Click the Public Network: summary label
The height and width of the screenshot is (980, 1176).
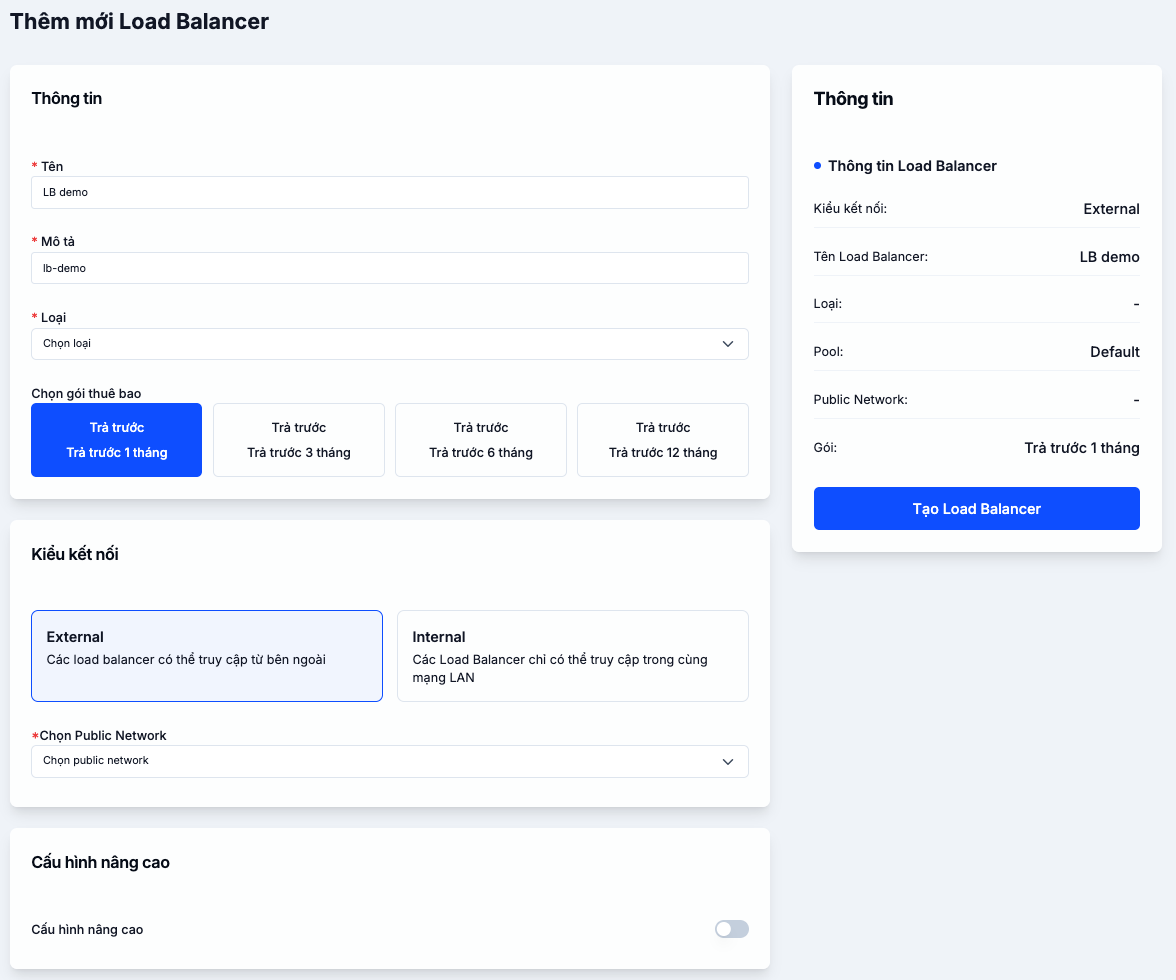pos(860,400)
